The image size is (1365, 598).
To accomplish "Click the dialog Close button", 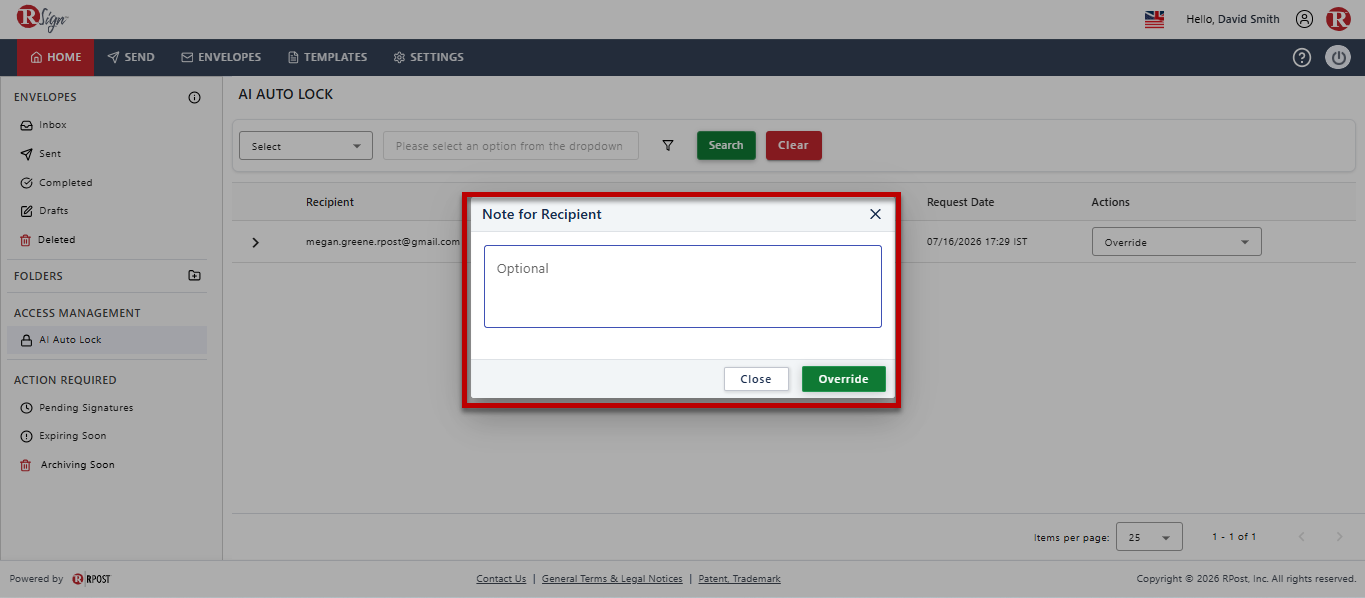I will click(x=756, y=379).
